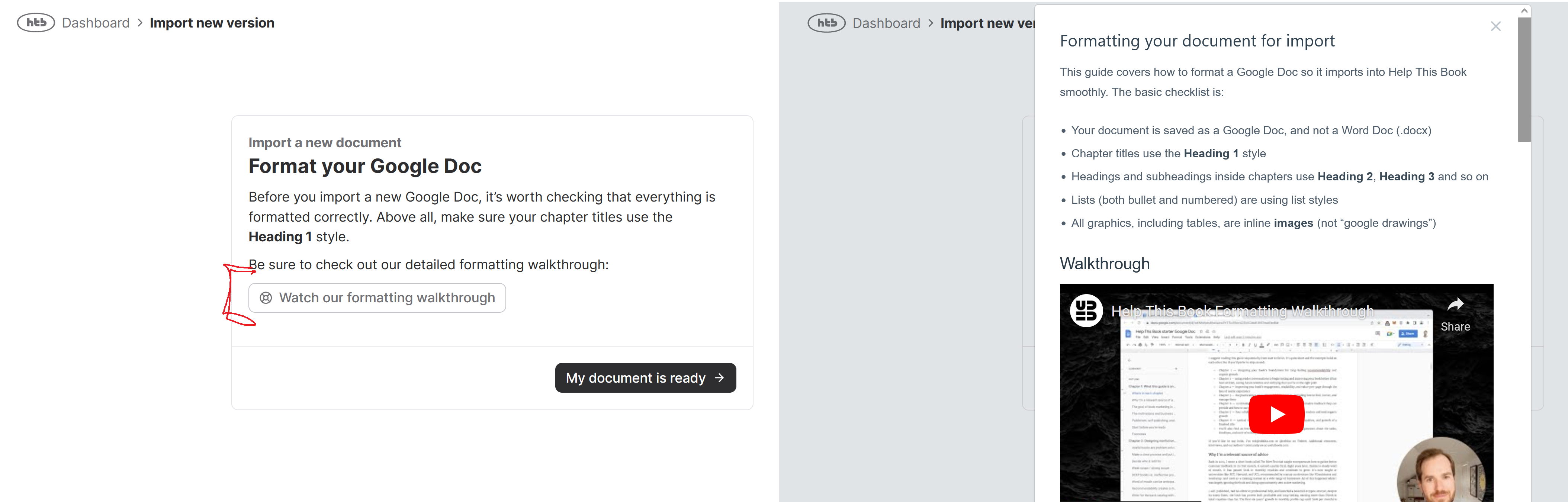This screenshot has width=1568, height=502.
Task: Click the scrollbar up arrow in the modal
Action: 1524,11
